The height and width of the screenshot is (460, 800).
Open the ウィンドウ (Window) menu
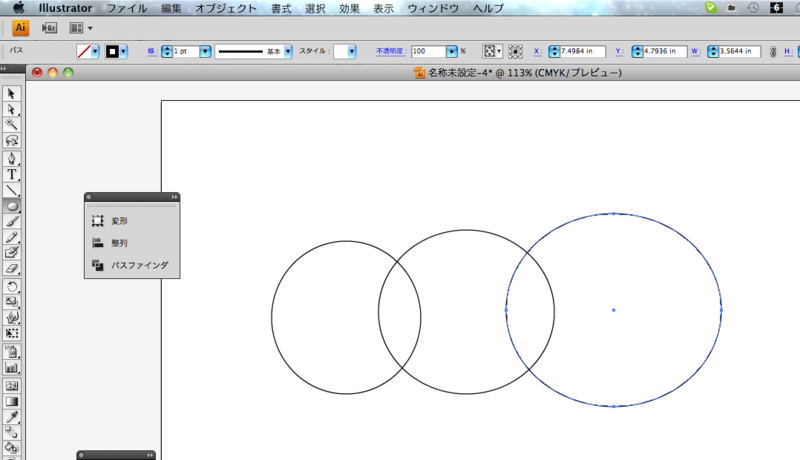[x=433, y=8]
